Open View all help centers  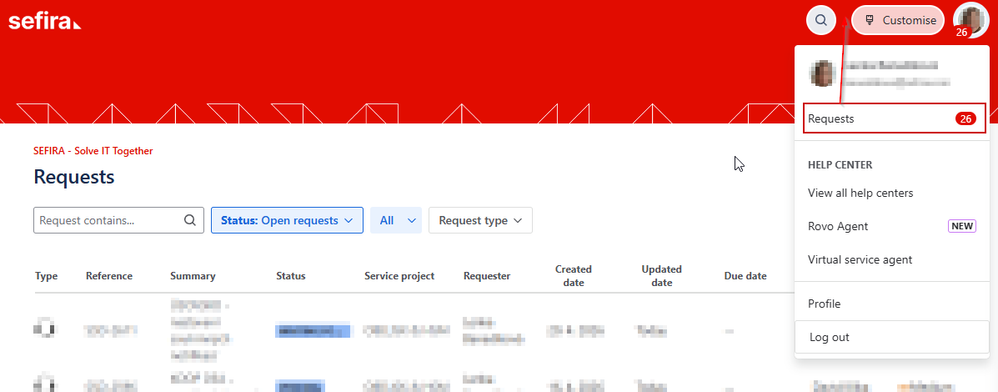860,193
